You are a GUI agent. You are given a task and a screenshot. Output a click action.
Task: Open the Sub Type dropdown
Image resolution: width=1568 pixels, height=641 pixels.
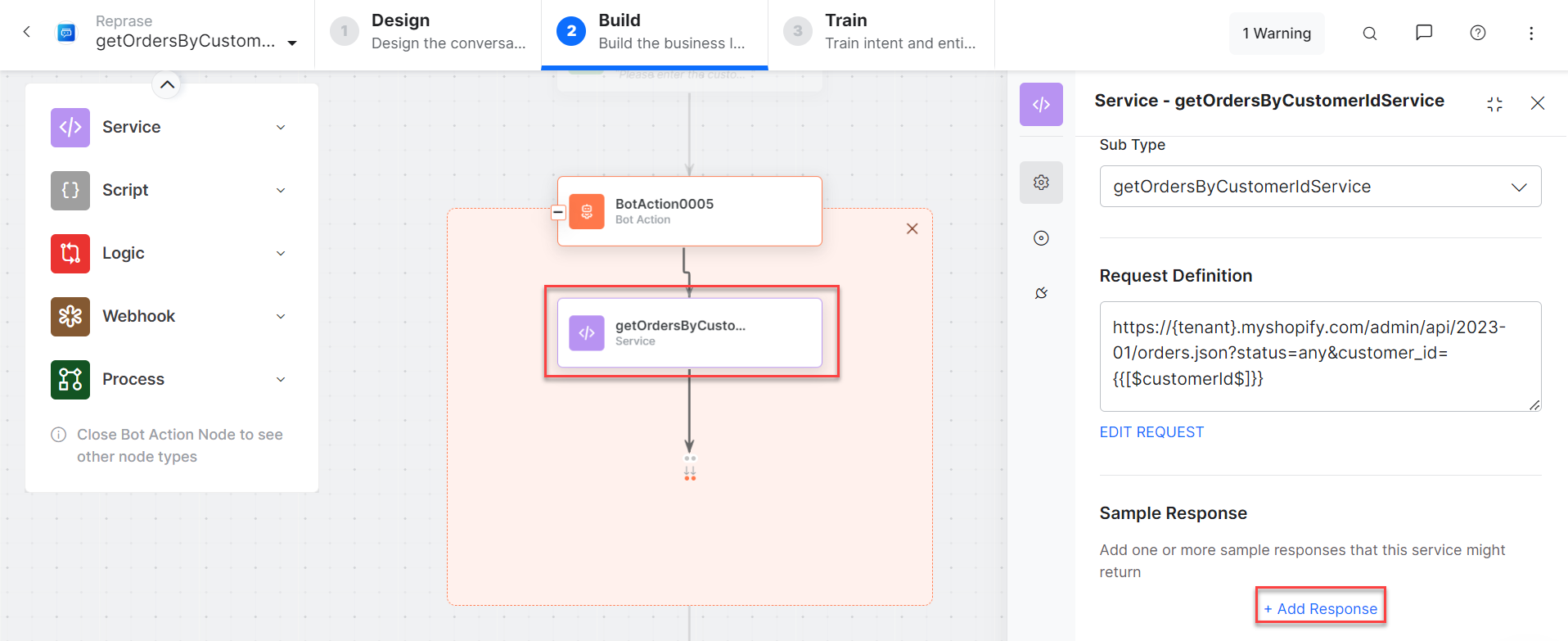point(1319,187)
